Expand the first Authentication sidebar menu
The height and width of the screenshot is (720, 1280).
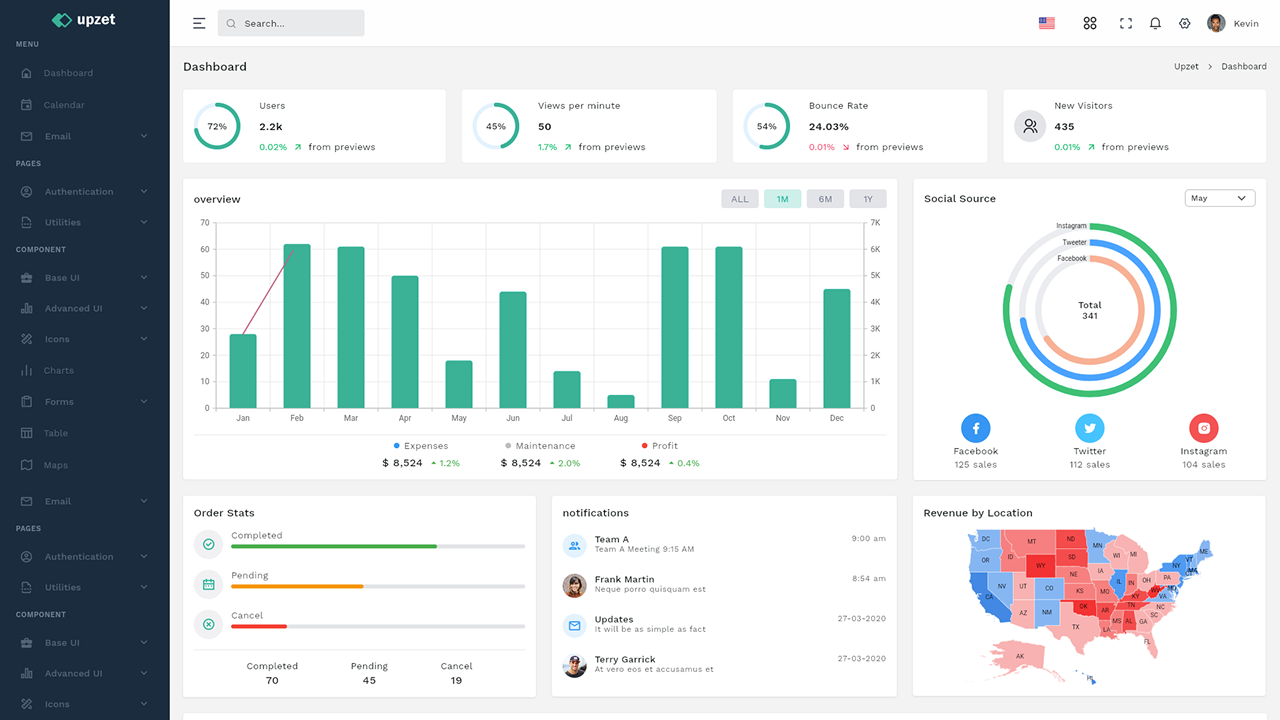pyautogui.click(x=85, y=191)
